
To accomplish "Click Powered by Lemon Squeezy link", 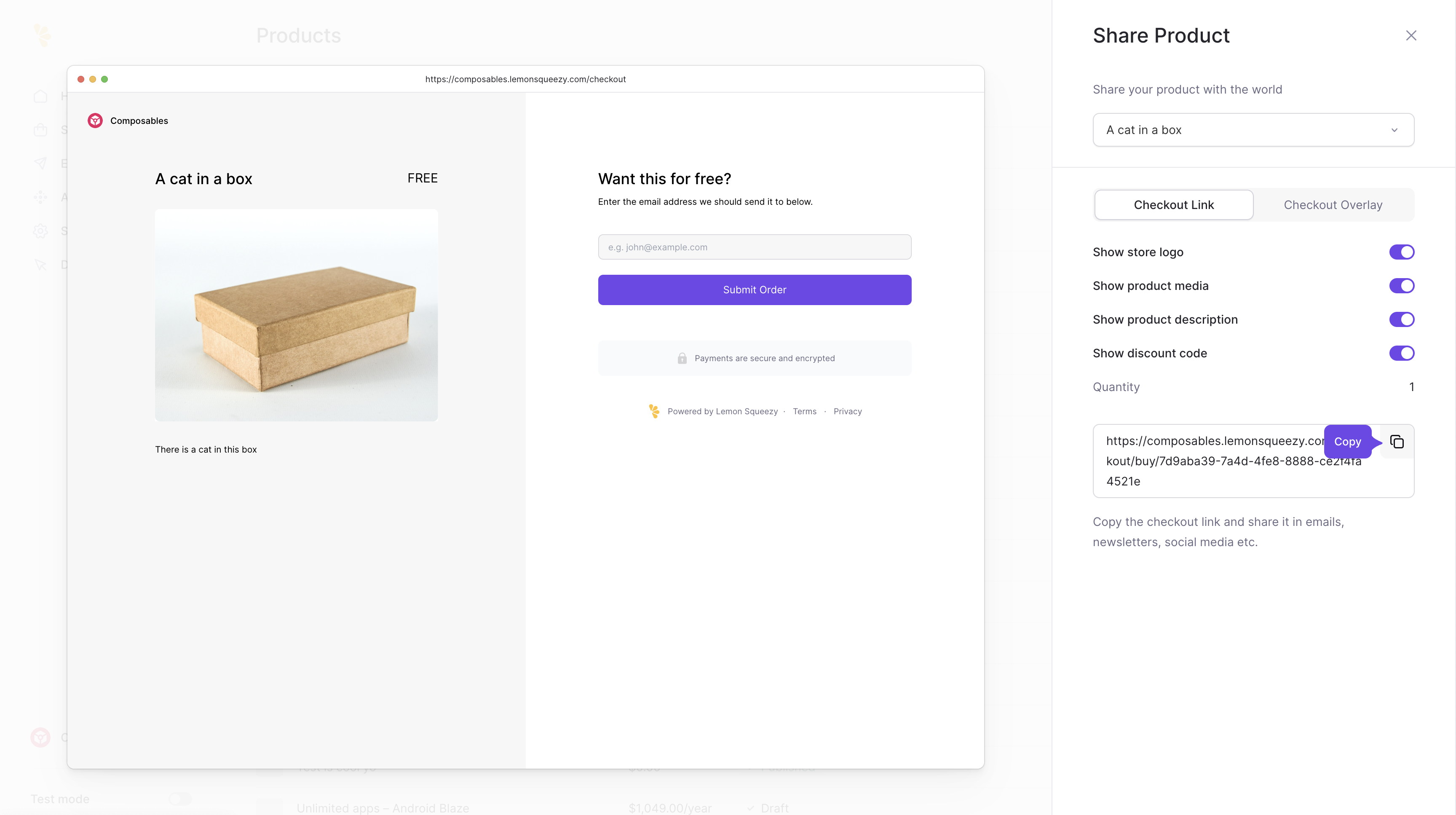I will (x=723, y=411).
